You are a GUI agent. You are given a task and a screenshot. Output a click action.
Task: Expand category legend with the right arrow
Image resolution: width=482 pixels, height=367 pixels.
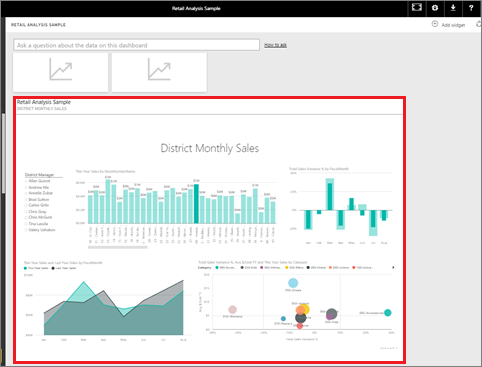[393, 267]
